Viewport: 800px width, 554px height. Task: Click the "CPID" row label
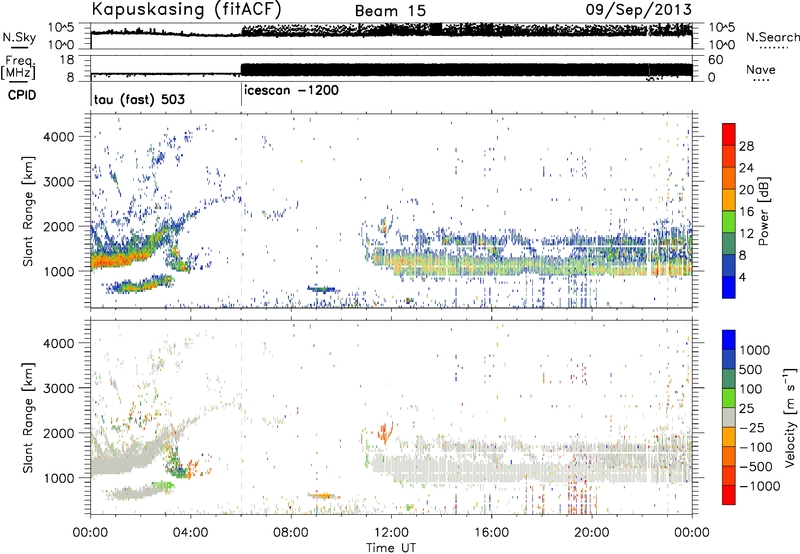point(22,95)
